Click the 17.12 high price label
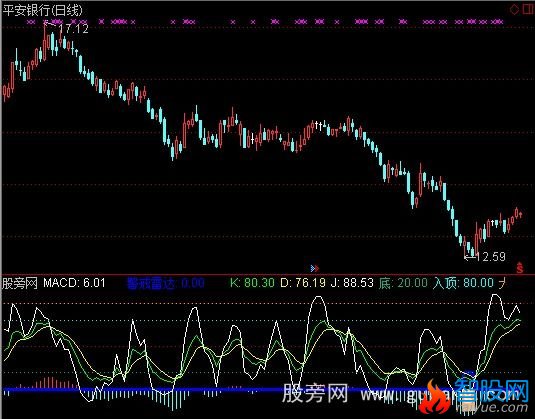The width and height of the screenshot is (535, 419). point(73,29)
